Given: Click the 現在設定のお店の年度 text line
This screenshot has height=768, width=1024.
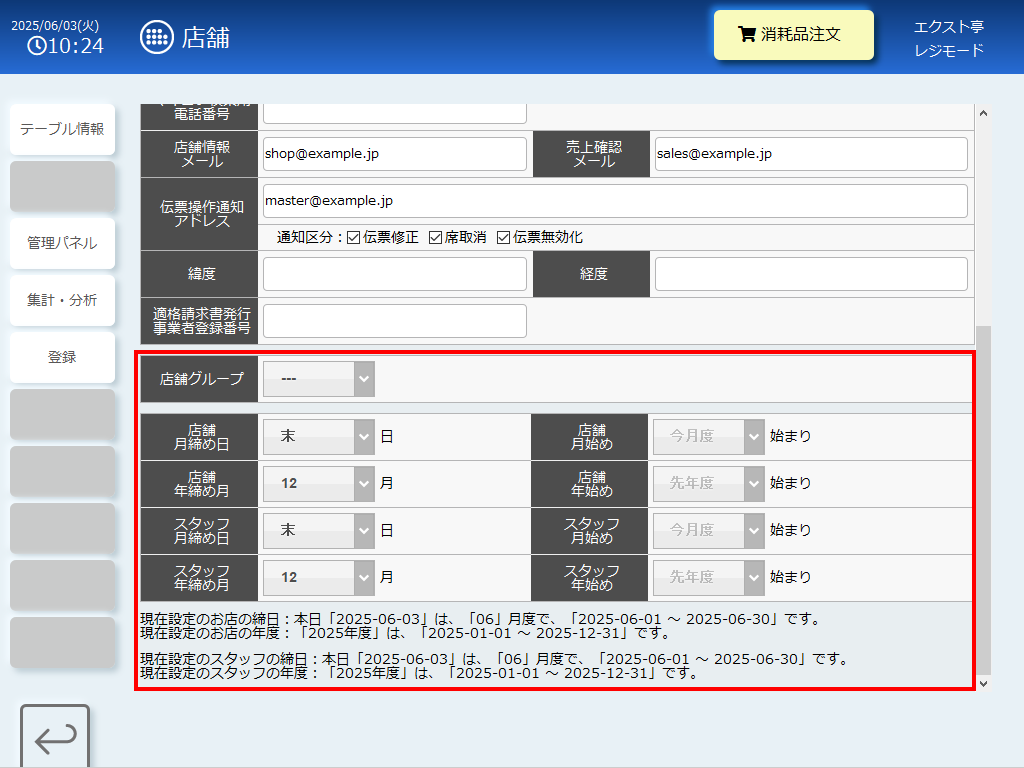Looking at the screenshot, I should (x=406, y=633).
